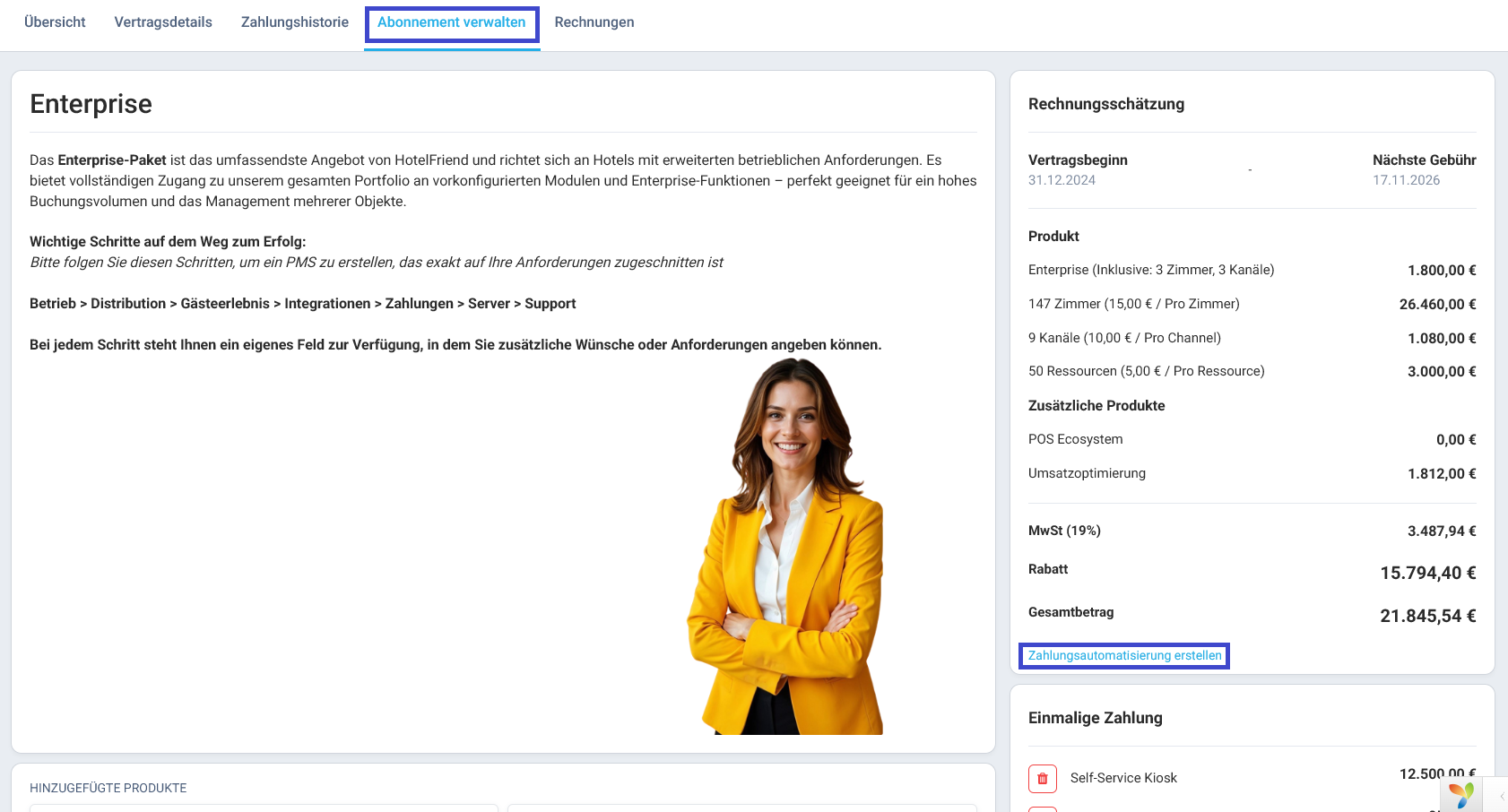Click the Zahlungsautomatisierung erstellen link
Screen dimensions: 1508x812
(x=1125, y=655)
